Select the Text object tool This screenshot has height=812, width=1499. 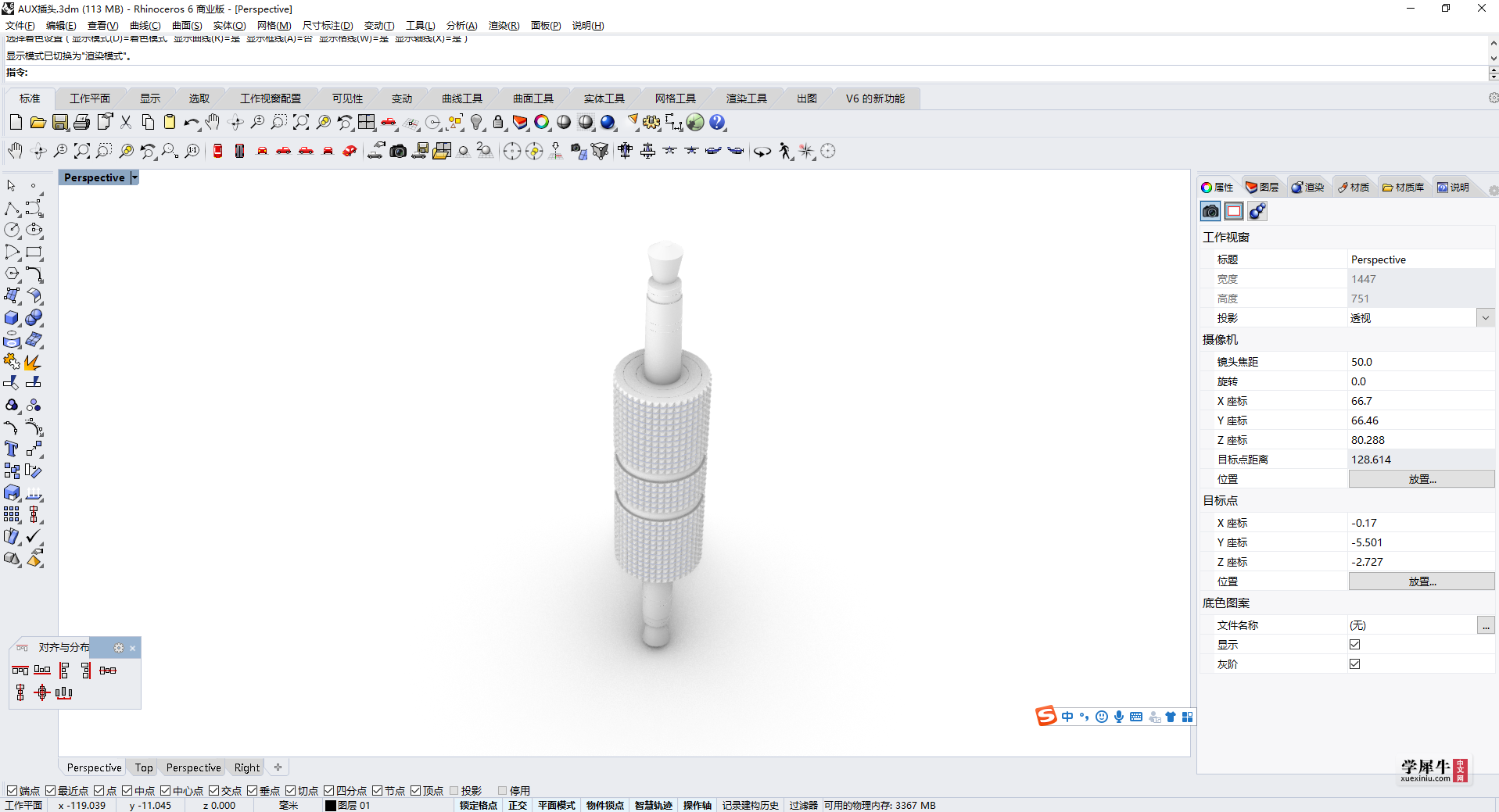[x=12, y=449]
